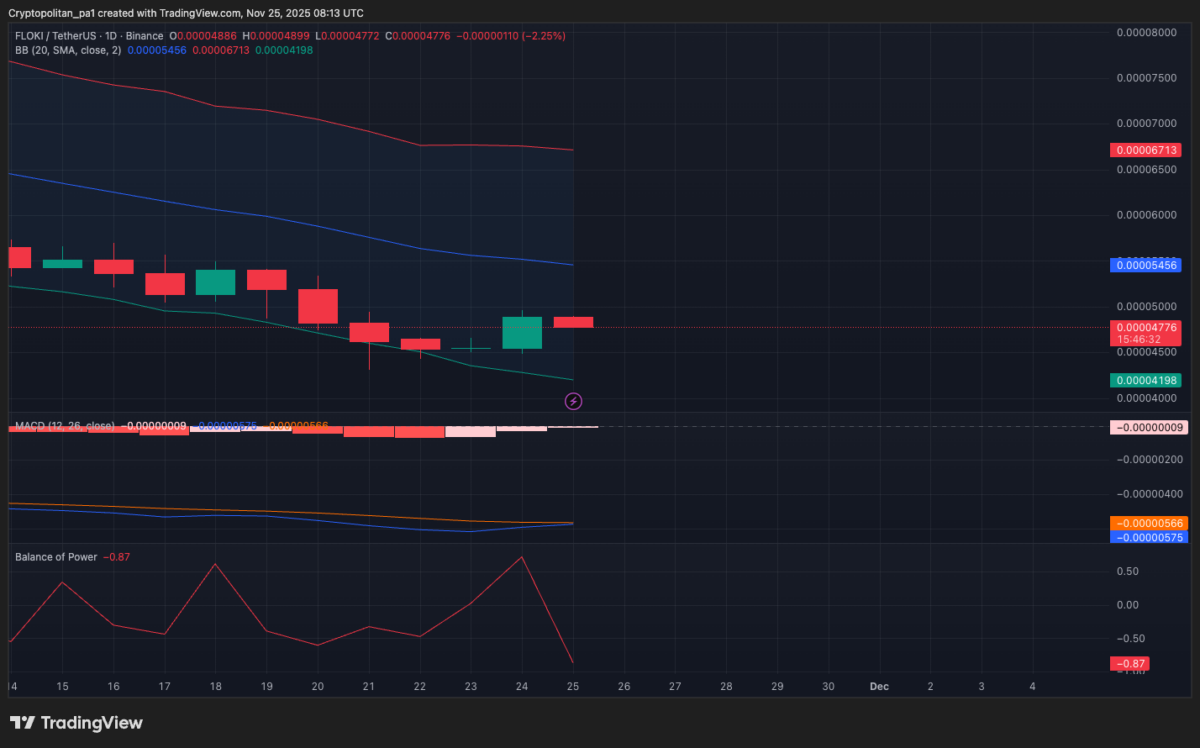Select the big red candle on Nov 20

(x=318, y=306)
